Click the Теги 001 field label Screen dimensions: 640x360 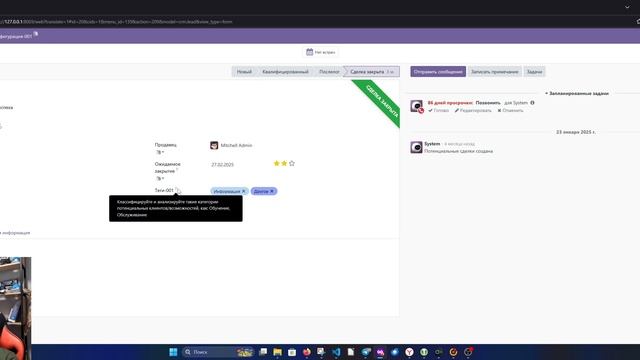pos(164,191)
